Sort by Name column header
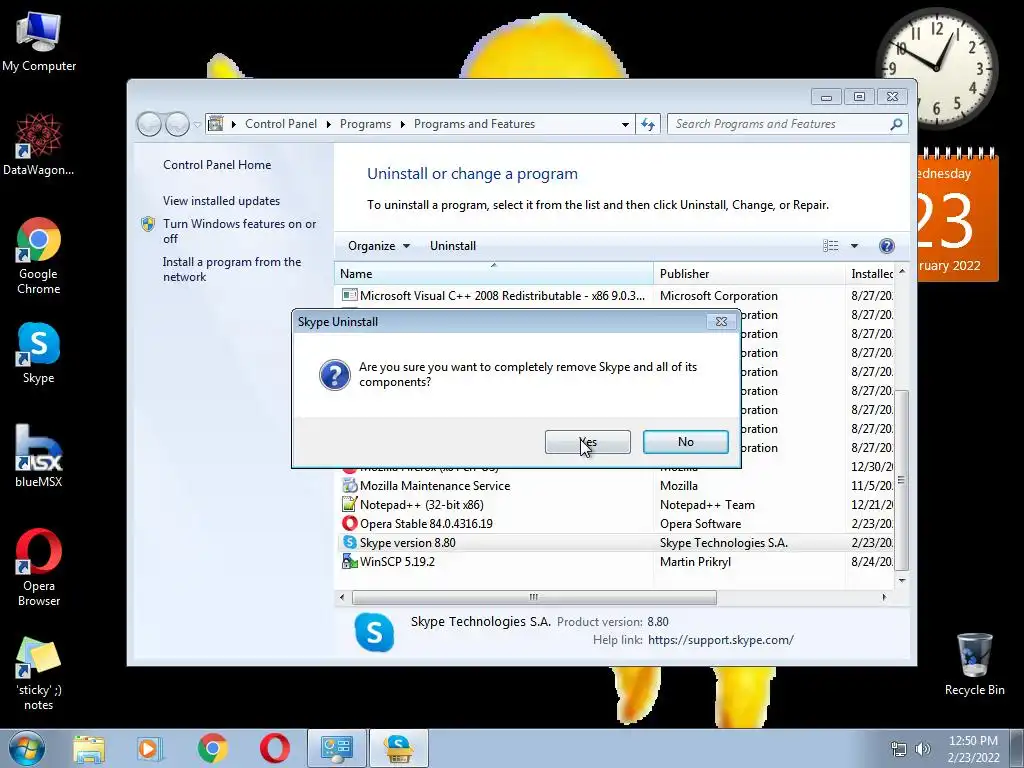The width and height of the screenshot is (1024, 768). (494, 274)
